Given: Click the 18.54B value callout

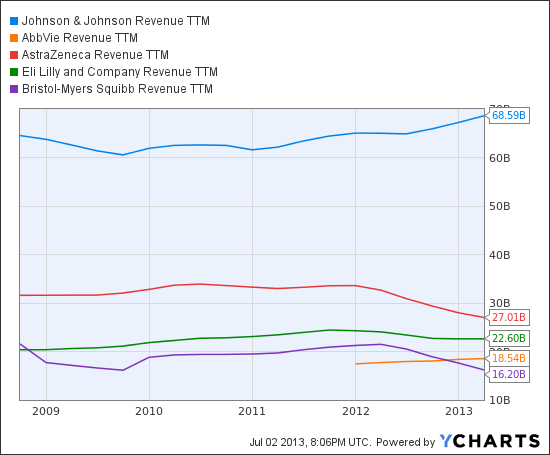Looking at the screenshot, I should [509, 358].
